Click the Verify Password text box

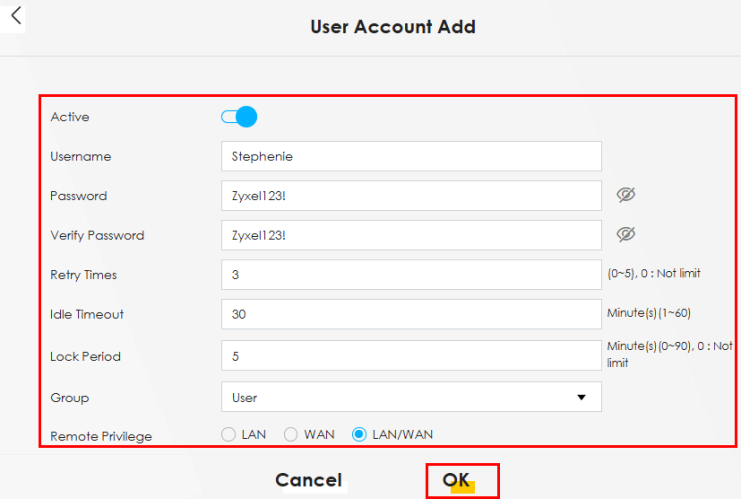tap(410, 235)
